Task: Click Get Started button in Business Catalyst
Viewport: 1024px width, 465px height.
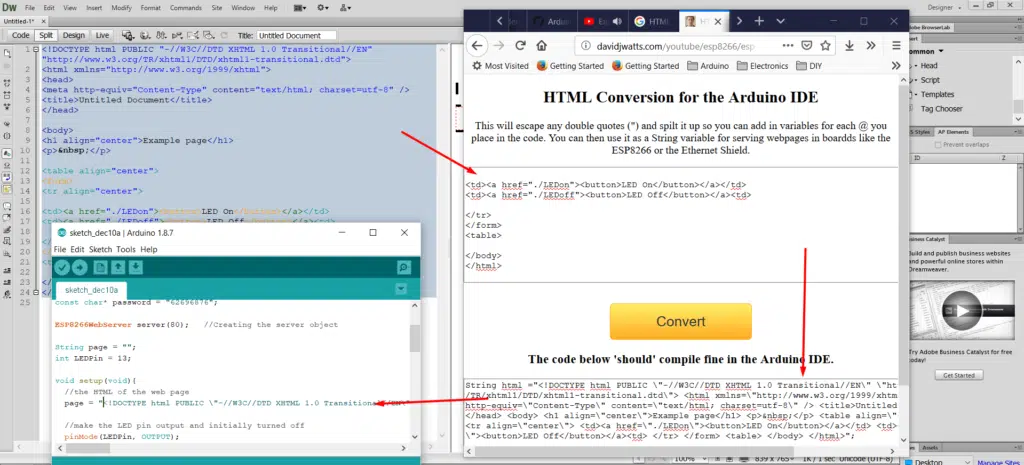Action: coord(958,376)
